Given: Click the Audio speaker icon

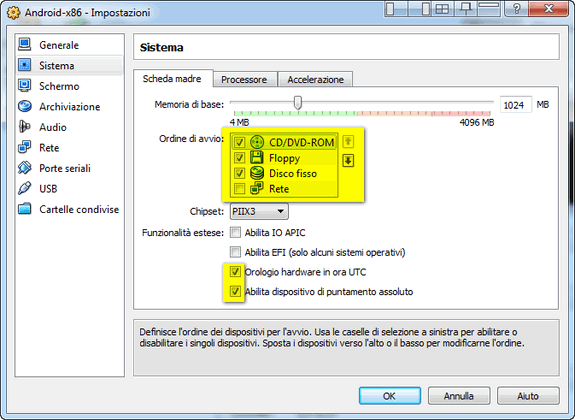Looking at the screenshot, I should pos(25,127).
